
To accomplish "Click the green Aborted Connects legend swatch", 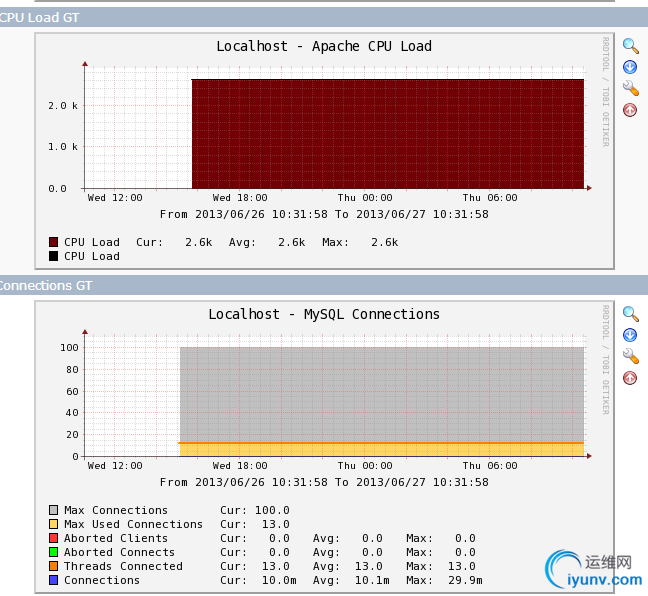I will click(x=53, y=552).
